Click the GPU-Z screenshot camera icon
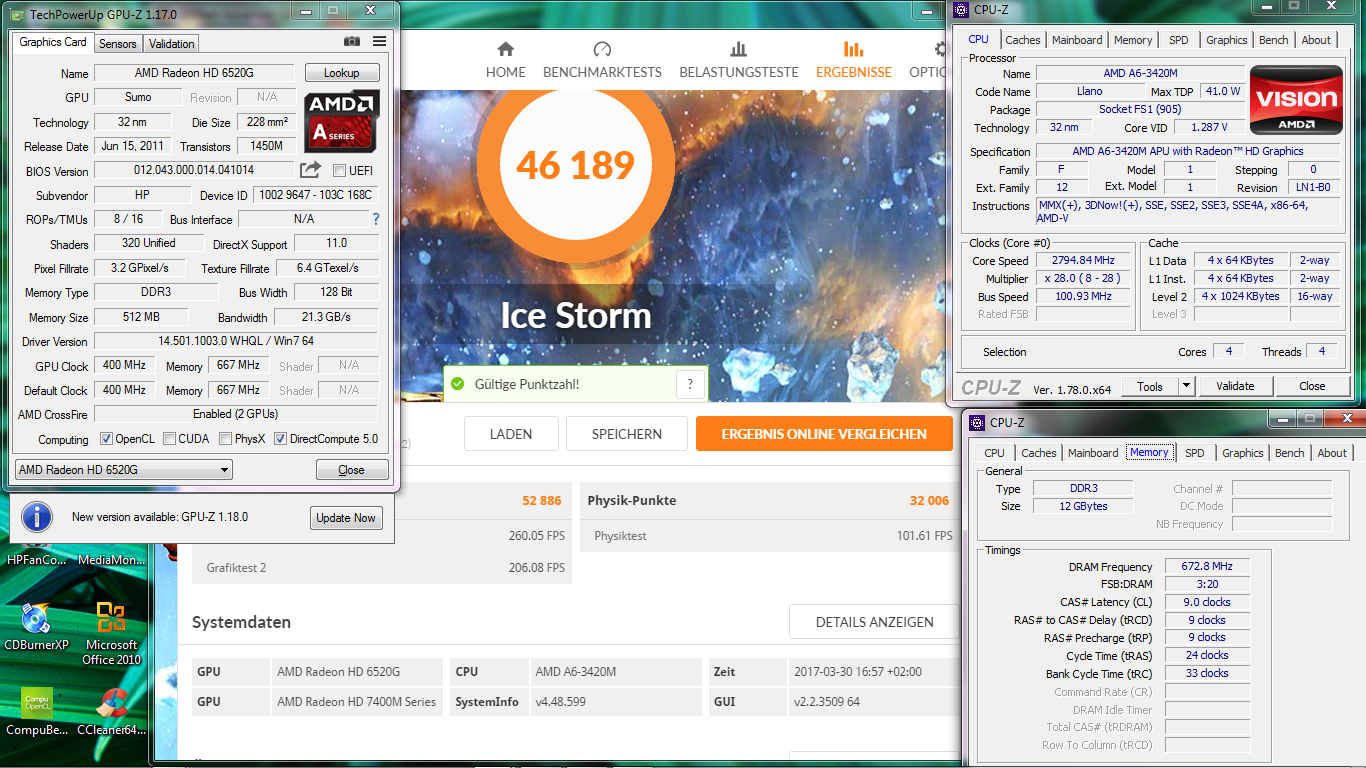The width and height of the screenshot is (1366, 768). (x=352, y=41)
